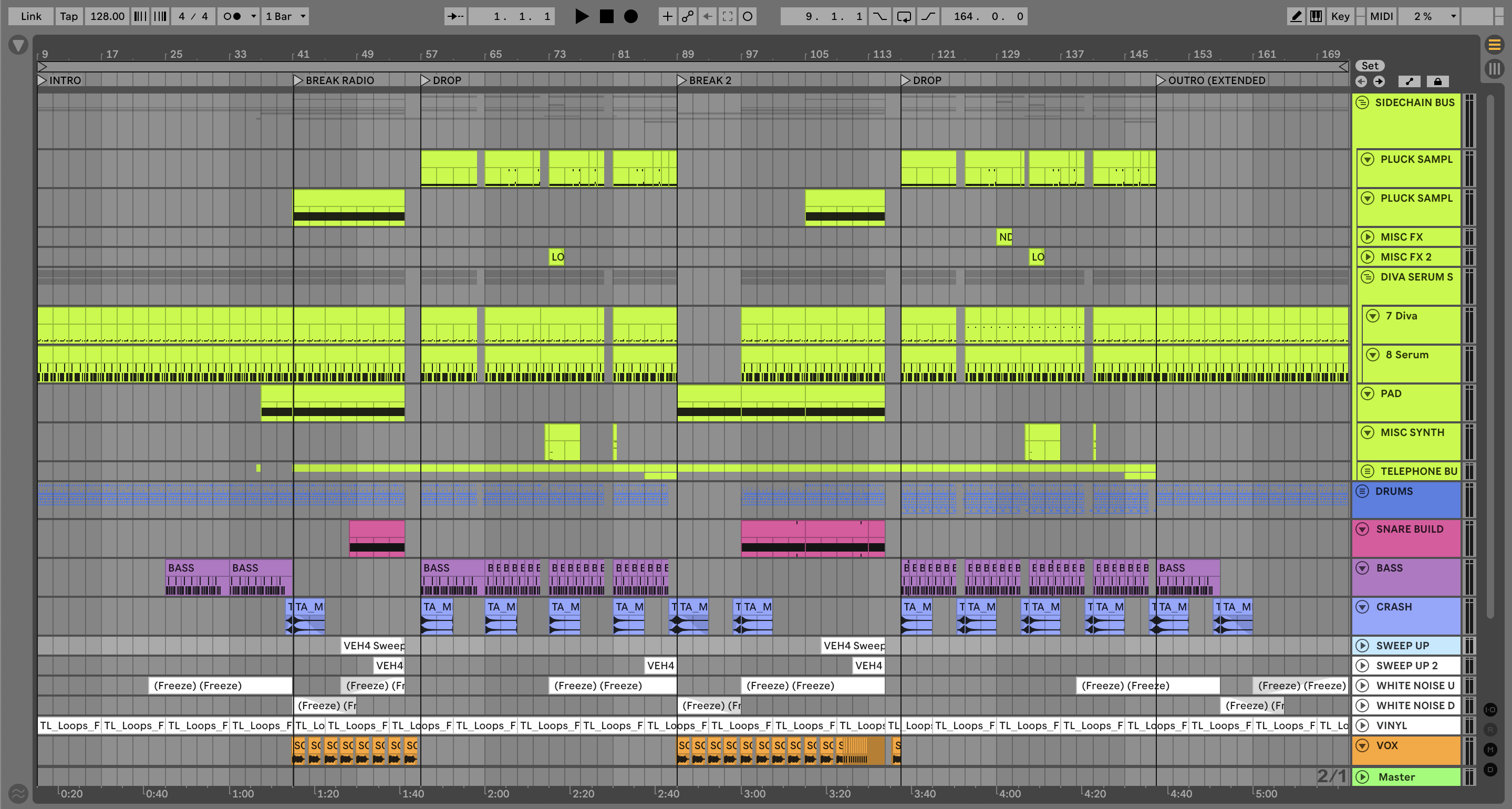Toggle the Arrangement Loop switch
This screenshot has width=1512, height=809.
coord(904,16)
